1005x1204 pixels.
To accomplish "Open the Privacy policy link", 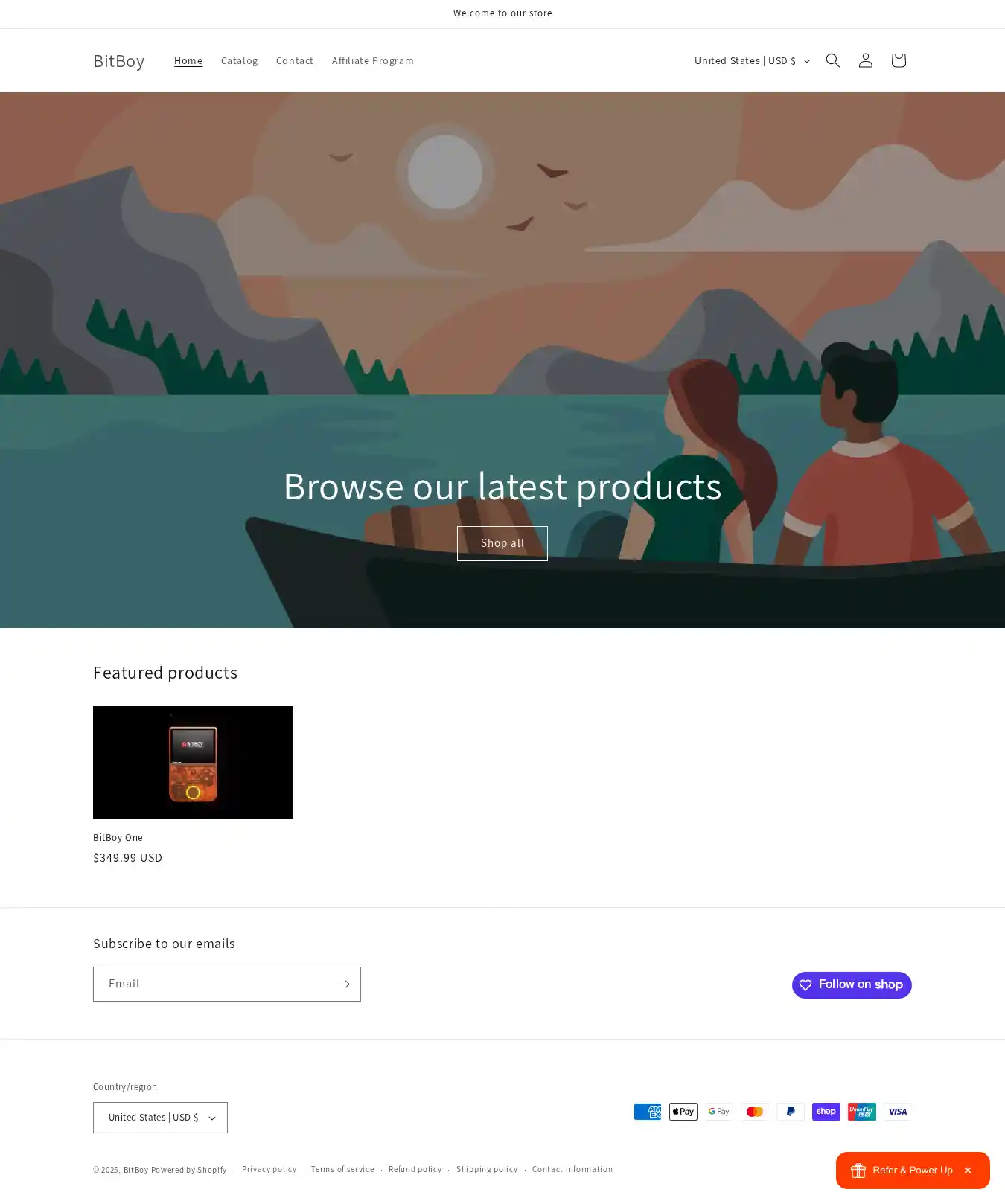I will [x=269, y=1170].
